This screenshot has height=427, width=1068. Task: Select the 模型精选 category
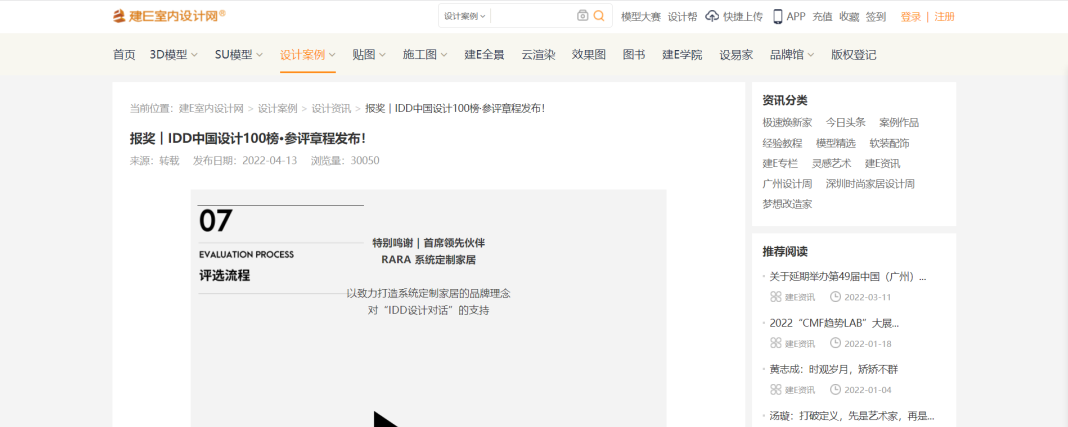[x=836, y=143]
